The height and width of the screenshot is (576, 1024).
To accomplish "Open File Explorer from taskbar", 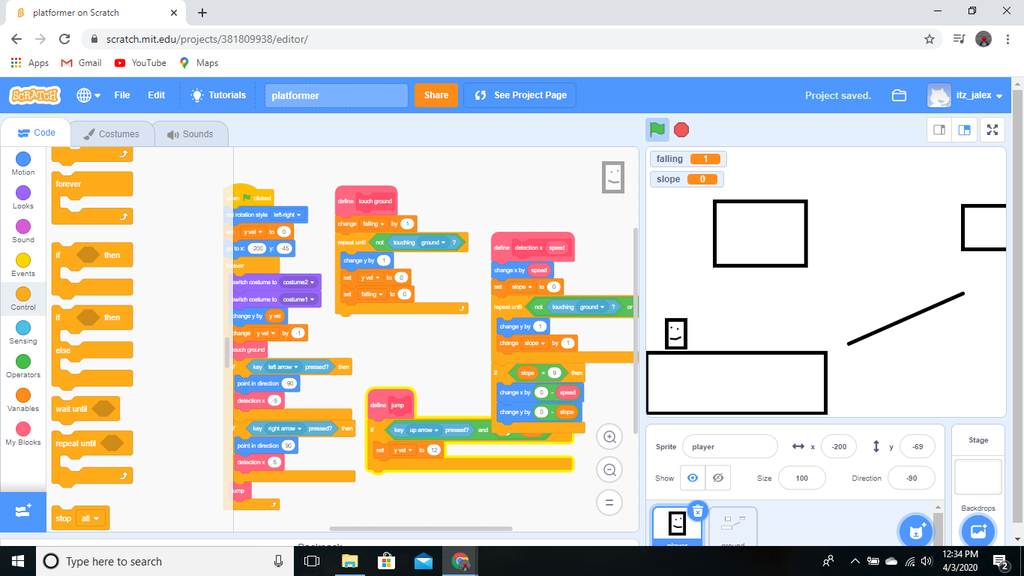I will pos(349,561).
